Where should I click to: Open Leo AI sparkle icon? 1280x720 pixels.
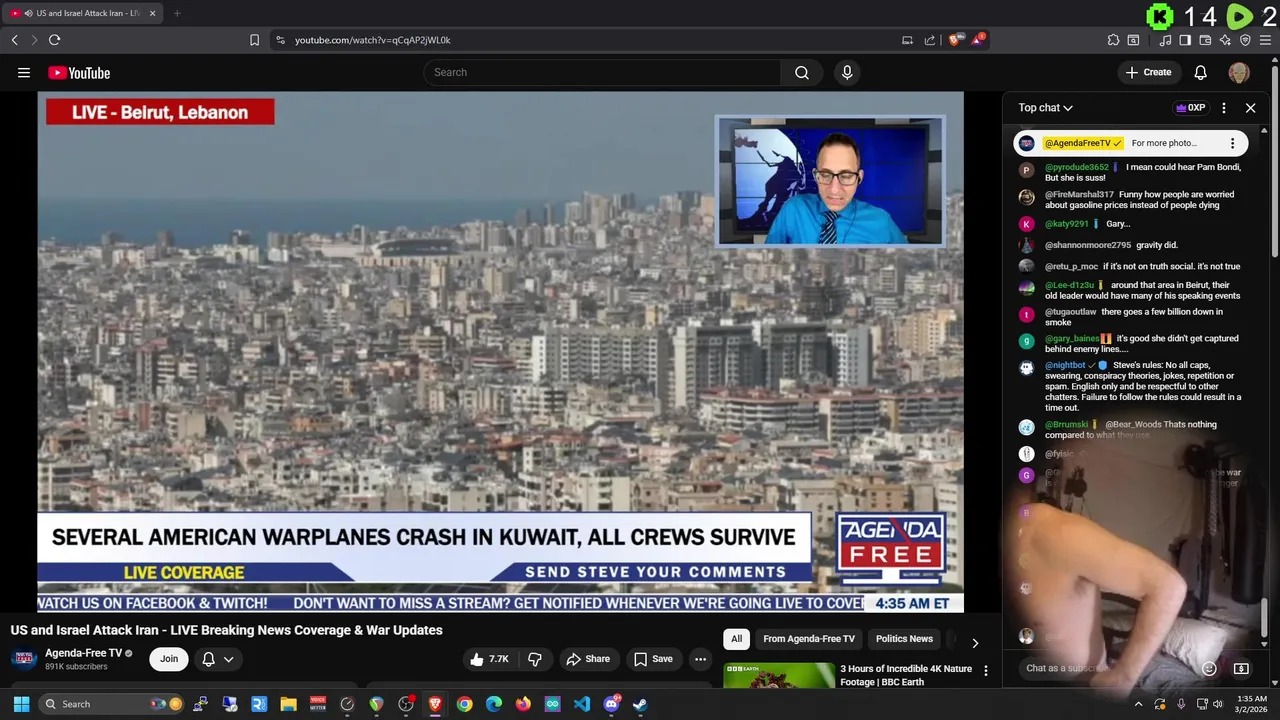(1225, 40)
